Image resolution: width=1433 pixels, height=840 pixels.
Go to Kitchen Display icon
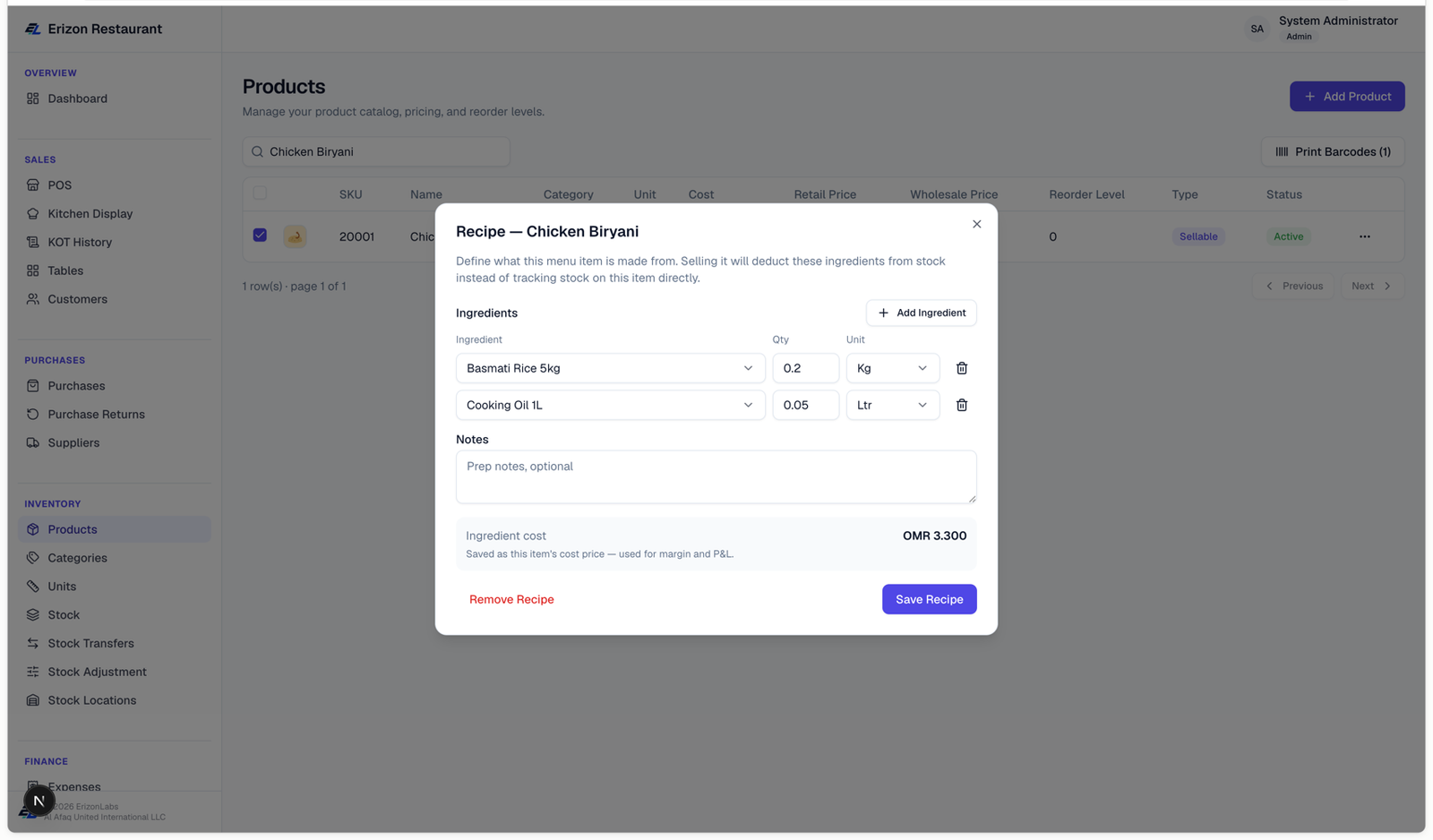click(x=33, y=214)
